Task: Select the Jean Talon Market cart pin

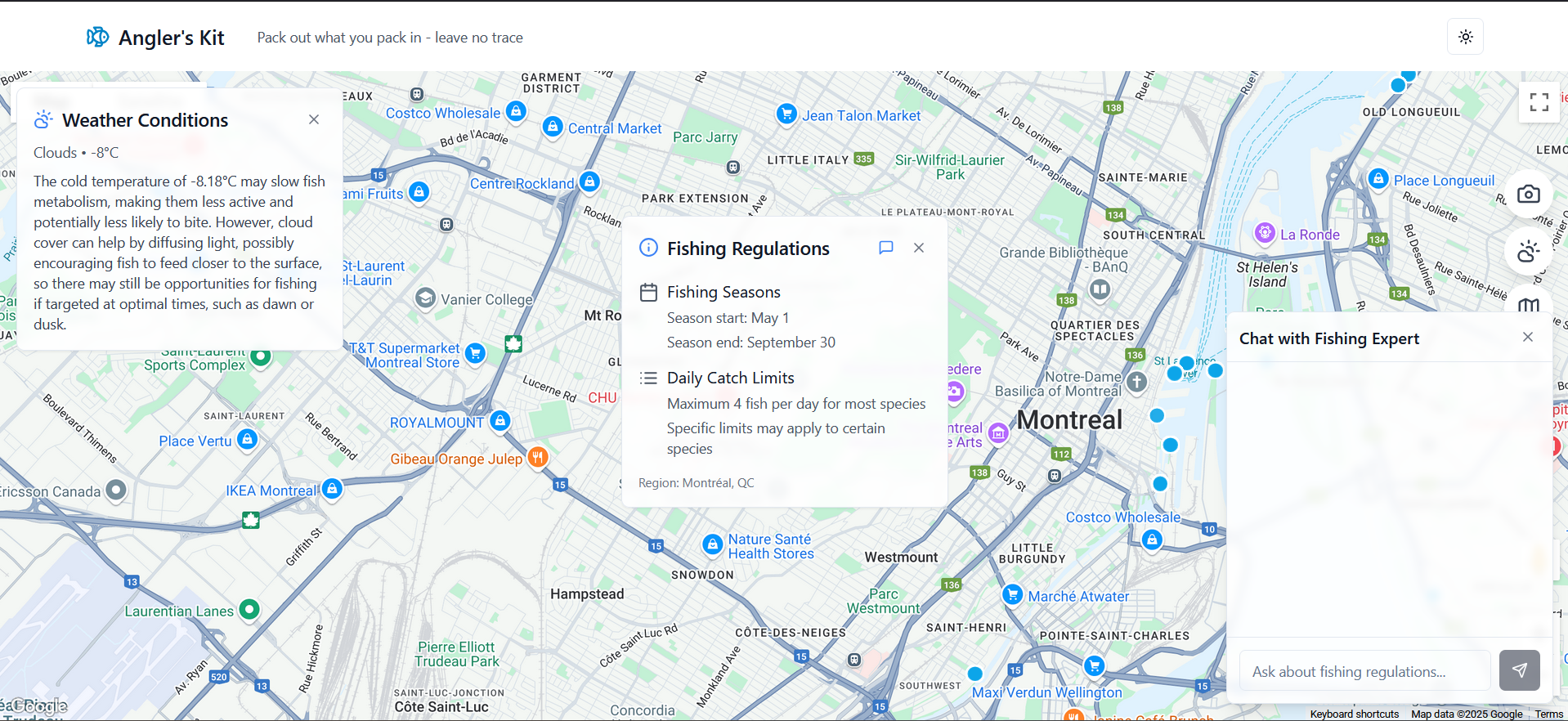Action: click(x=786, y=114)
